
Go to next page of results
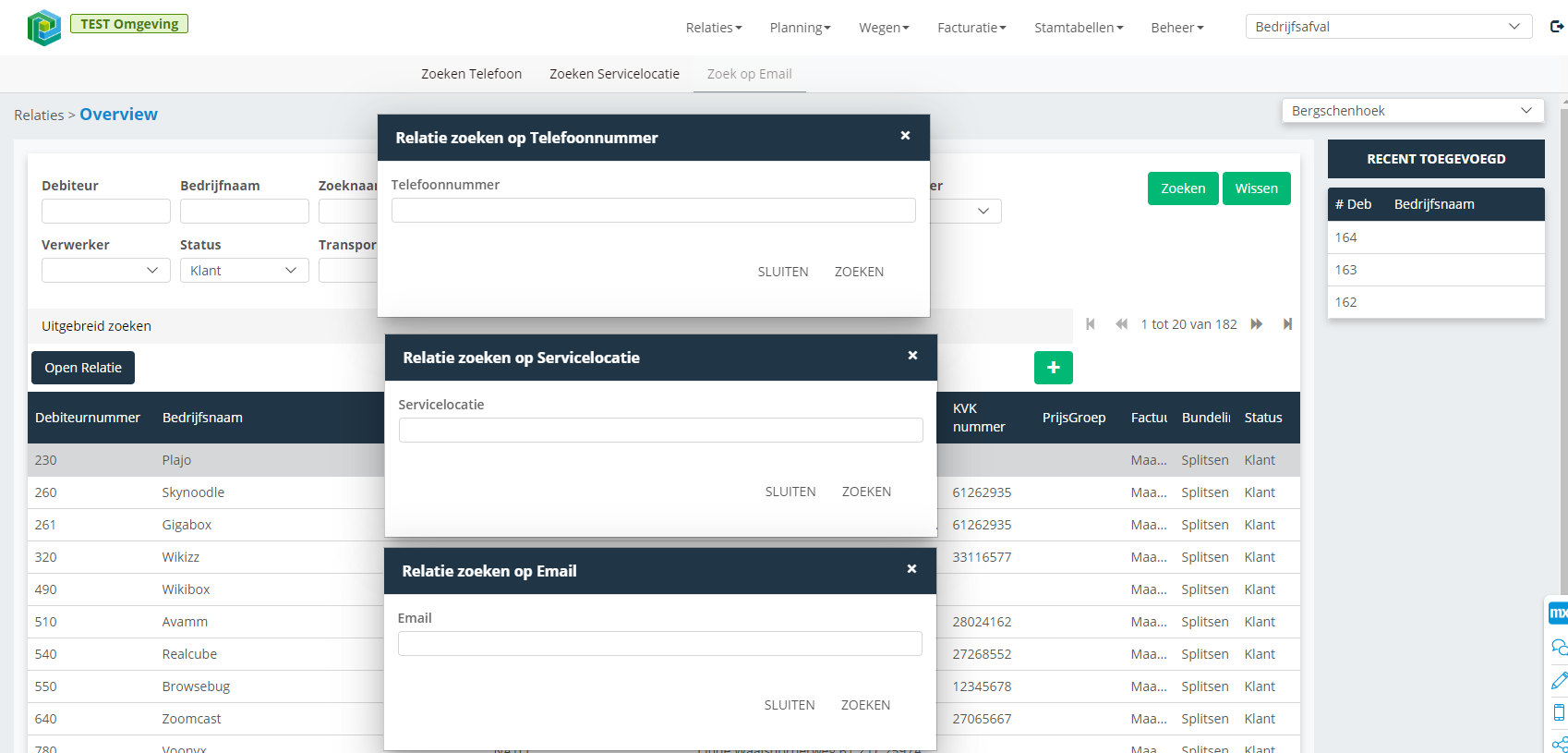[1257, 324]
